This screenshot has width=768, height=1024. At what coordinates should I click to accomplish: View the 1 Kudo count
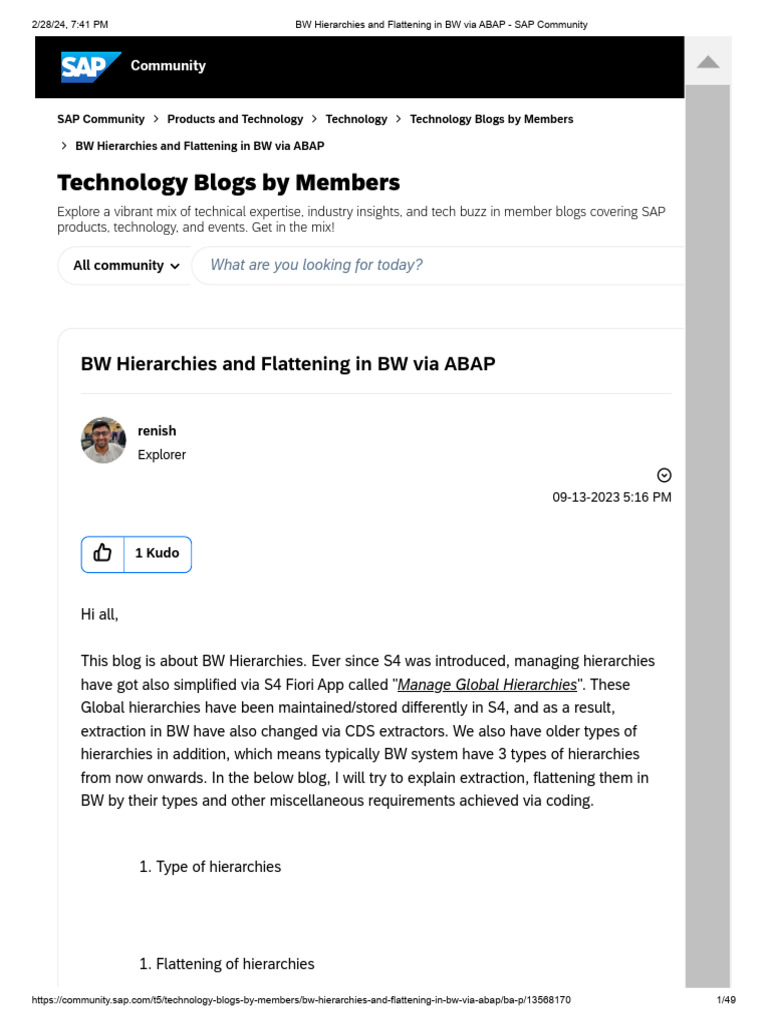[x=157, y=554]
